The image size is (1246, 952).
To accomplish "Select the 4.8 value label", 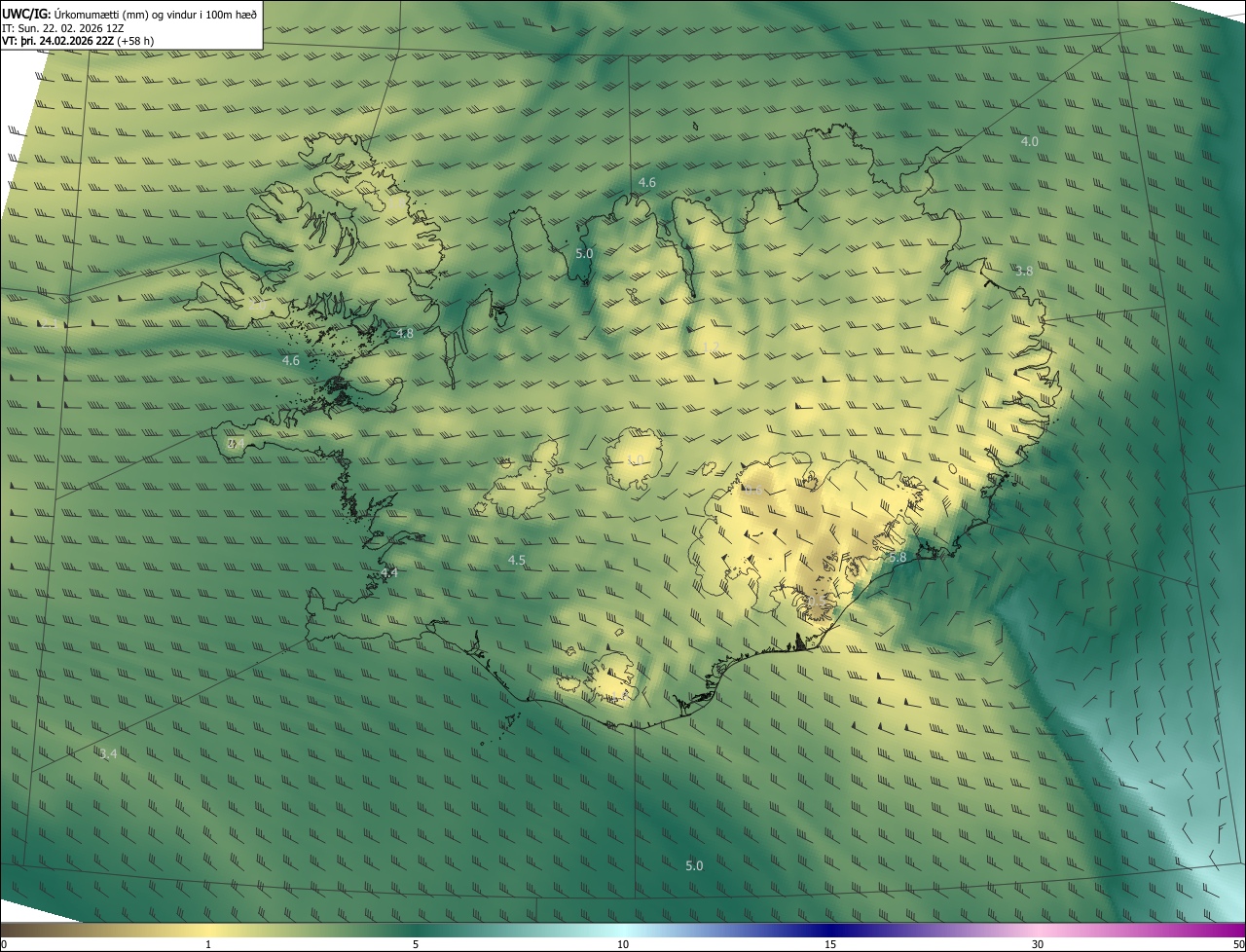I will click(x=404, y=333).
